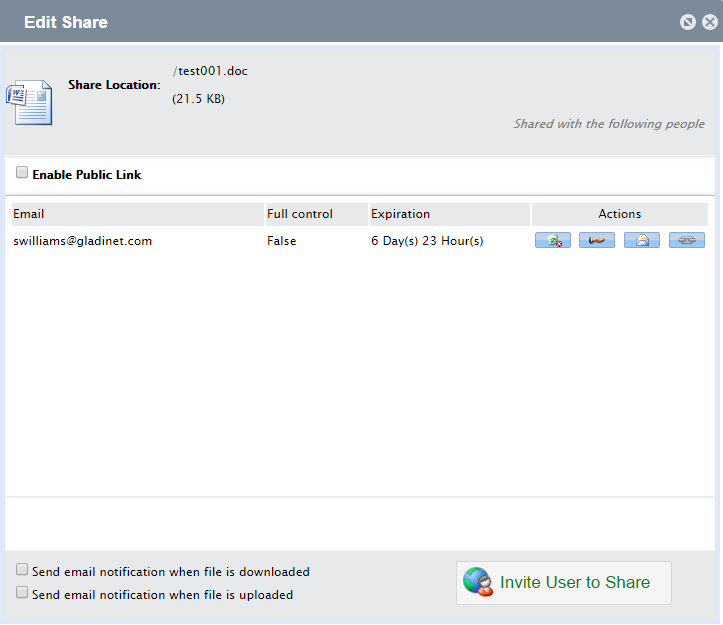Screen dimensions: 723x625
Task: Click the pointing hand action icon
Action: 596,240
